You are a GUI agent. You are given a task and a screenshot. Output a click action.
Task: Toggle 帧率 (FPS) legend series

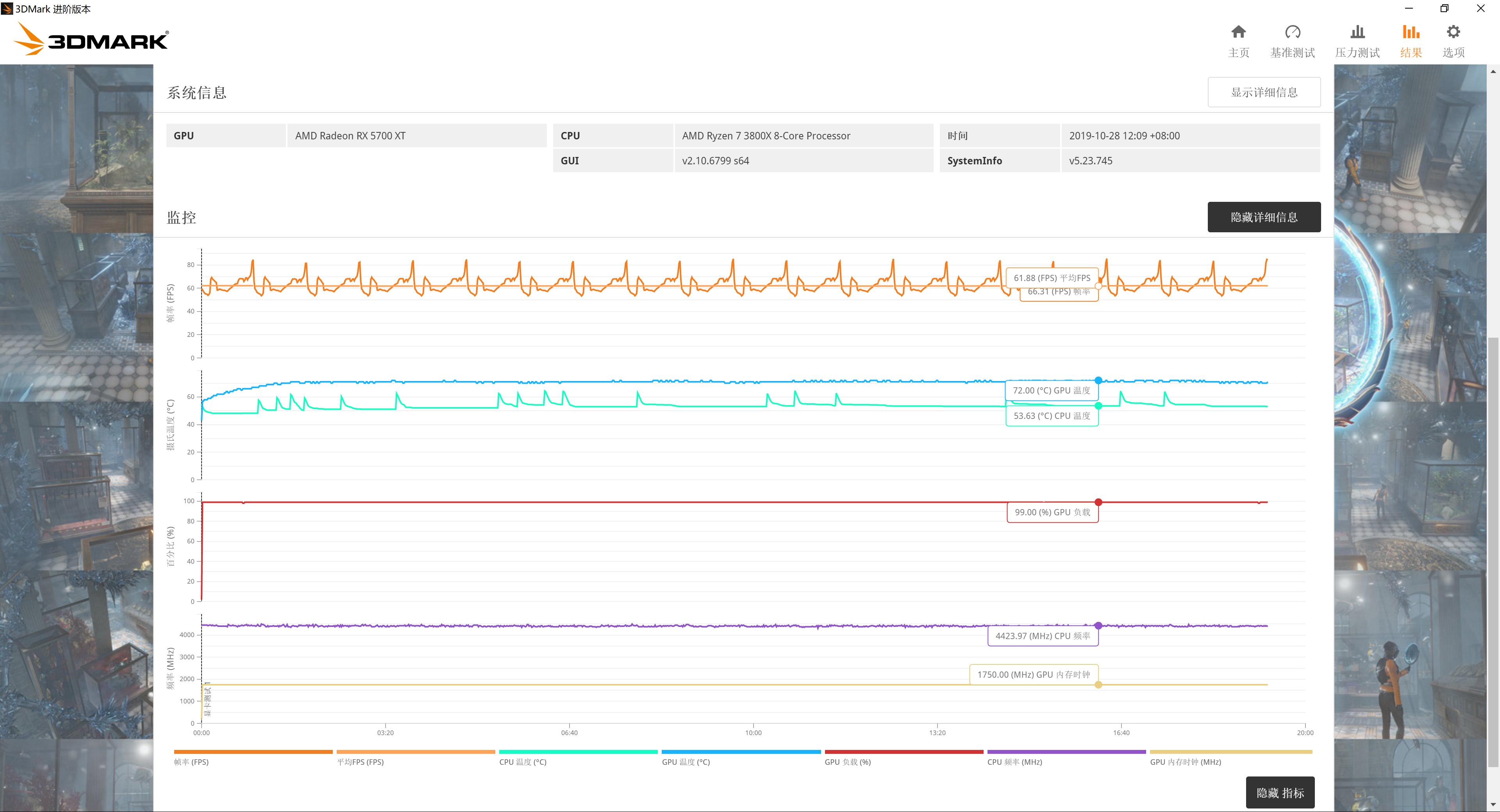point(191,762)
